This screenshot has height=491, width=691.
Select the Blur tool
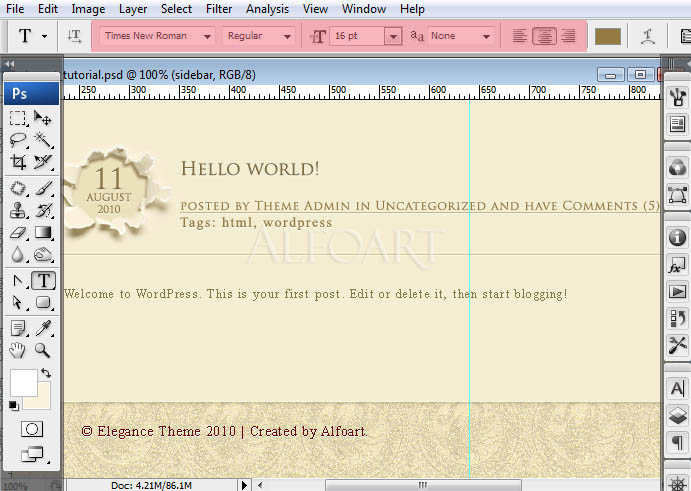pos(18,254)
